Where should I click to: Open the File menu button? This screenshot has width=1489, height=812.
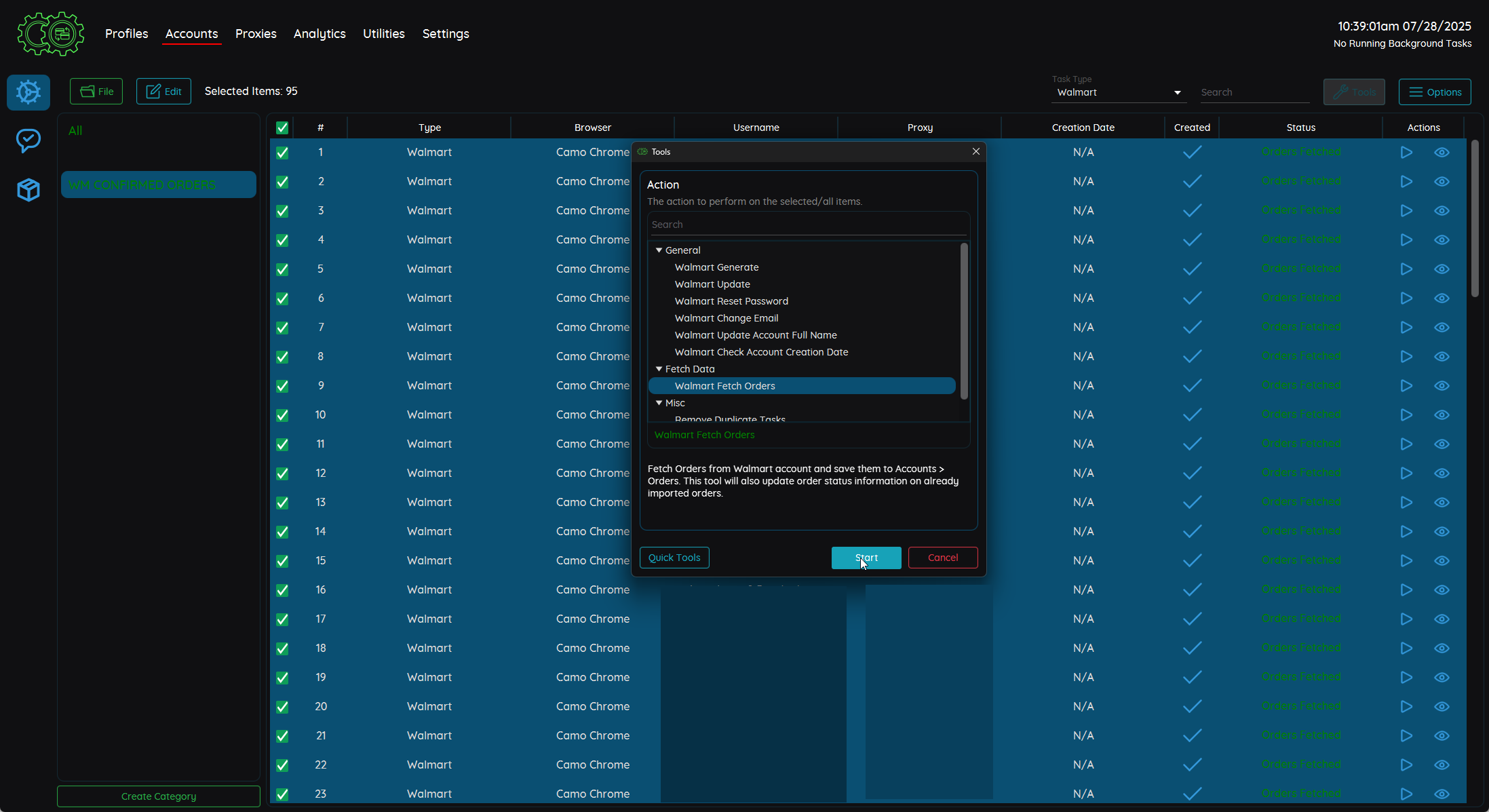pos(96,92)
